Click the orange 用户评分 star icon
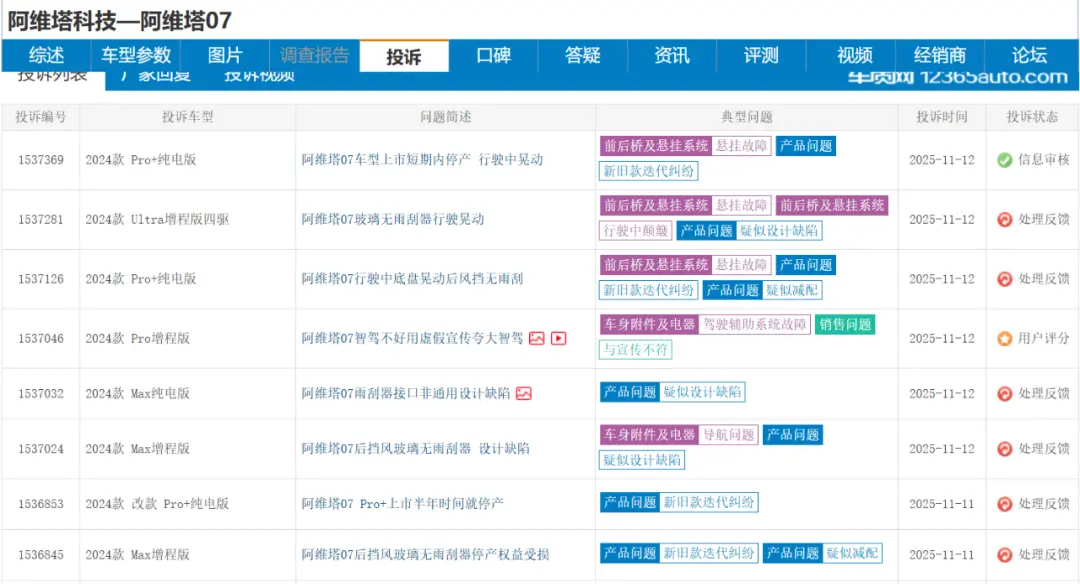The width and height of the screenshot is (1080, 584). [1005, 339]
